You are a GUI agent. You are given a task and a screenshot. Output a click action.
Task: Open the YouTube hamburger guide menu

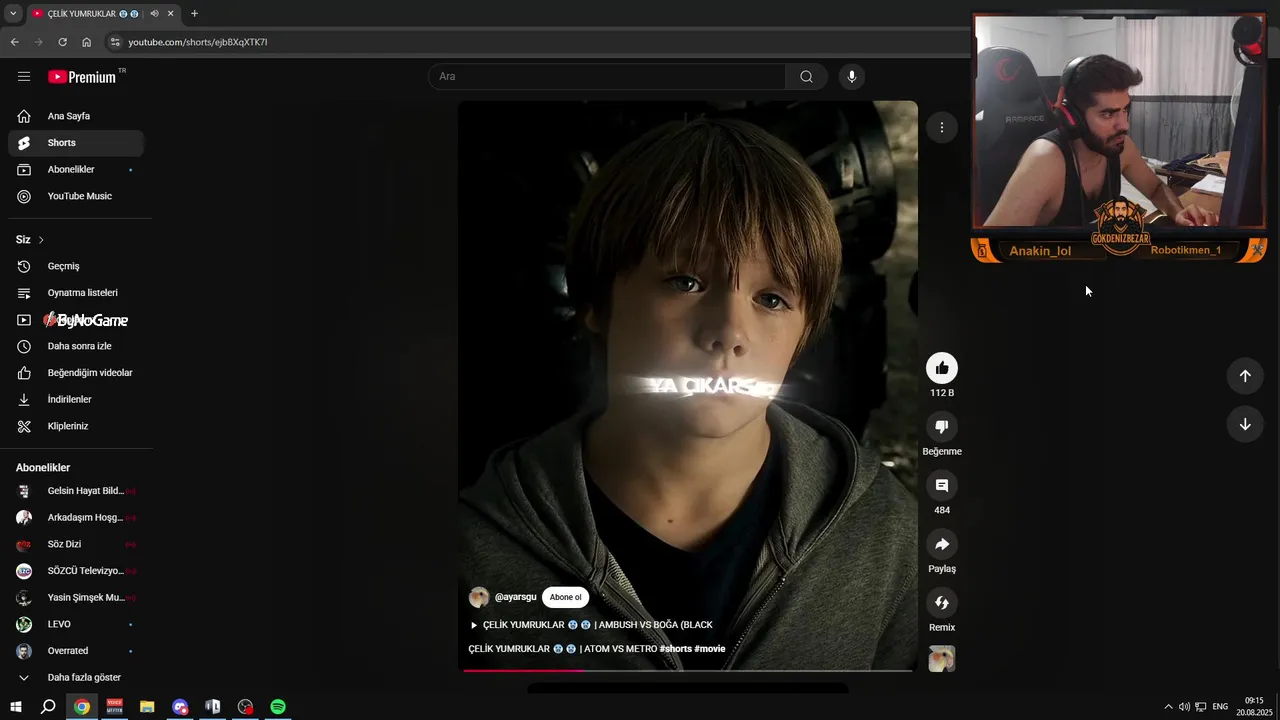[24, 77]
